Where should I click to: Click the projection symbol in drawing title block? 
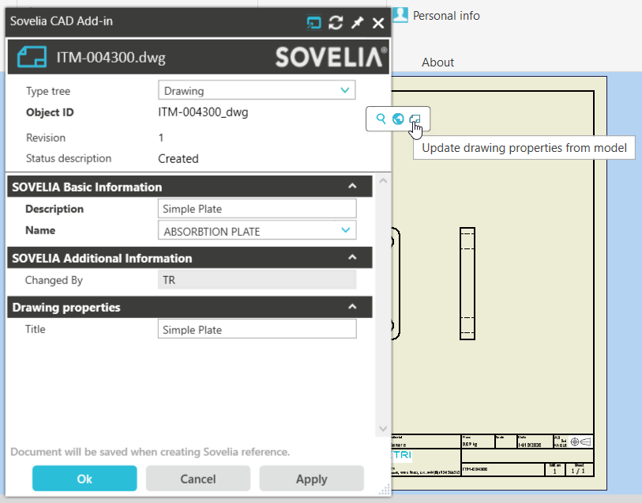click(x=581, y=442)
